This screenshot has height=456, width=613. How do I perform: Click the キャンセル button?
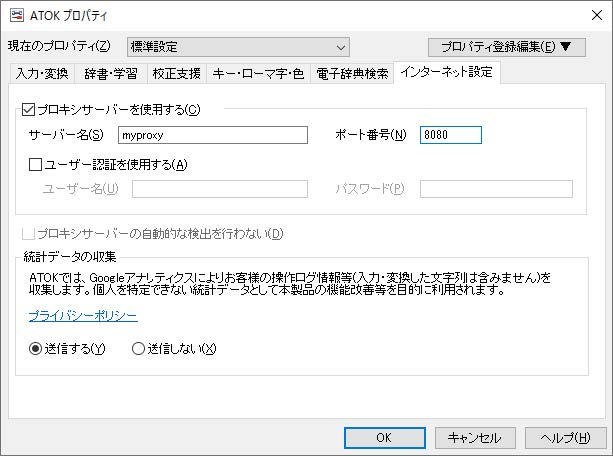(x=475, y=438)
